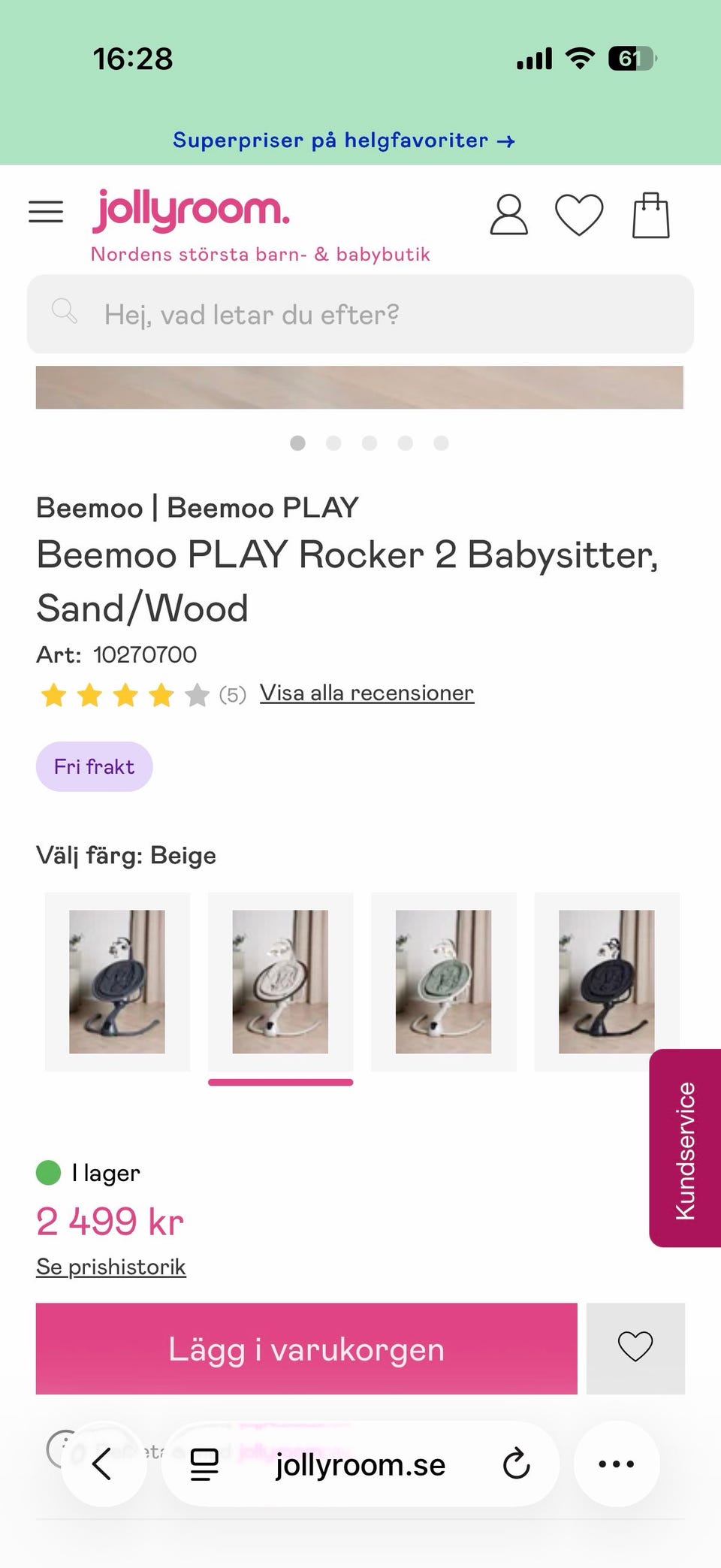Jump to third image carousel dot
The image size is (721, 1568).
(x=370, y=443)
